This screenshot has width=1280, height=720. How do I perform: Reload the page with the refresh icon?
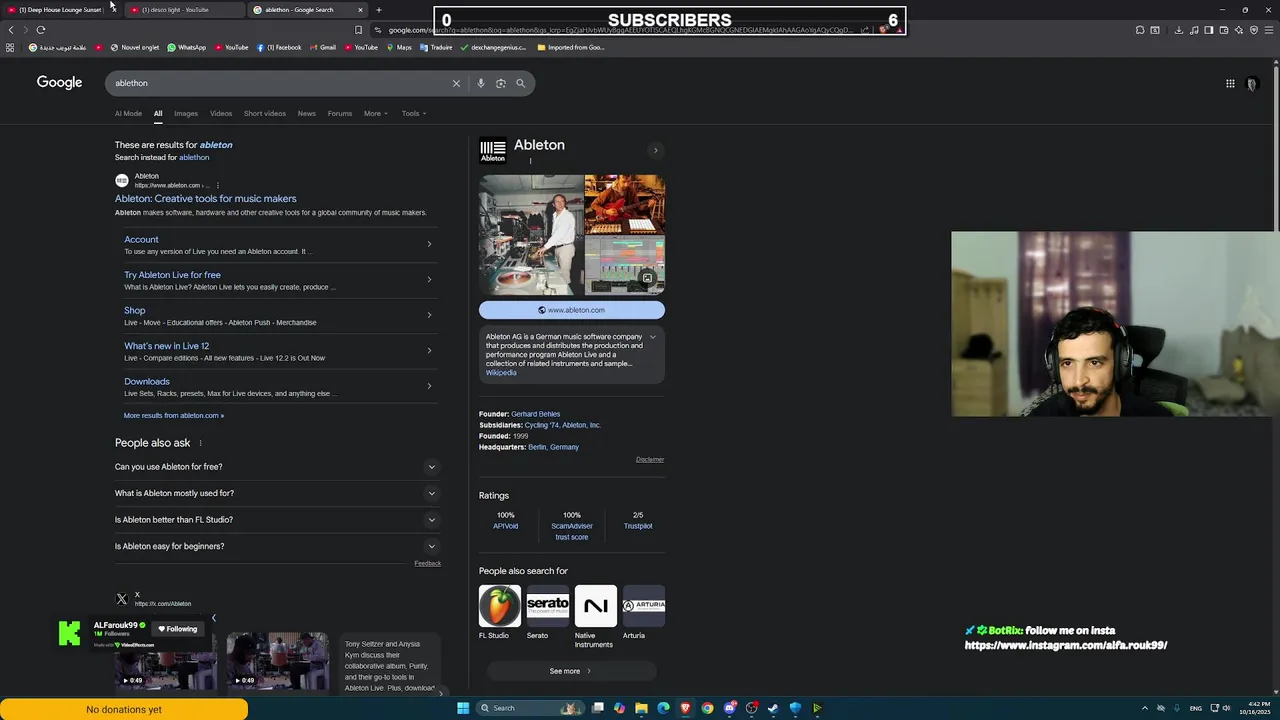click(x=41, y=30)
